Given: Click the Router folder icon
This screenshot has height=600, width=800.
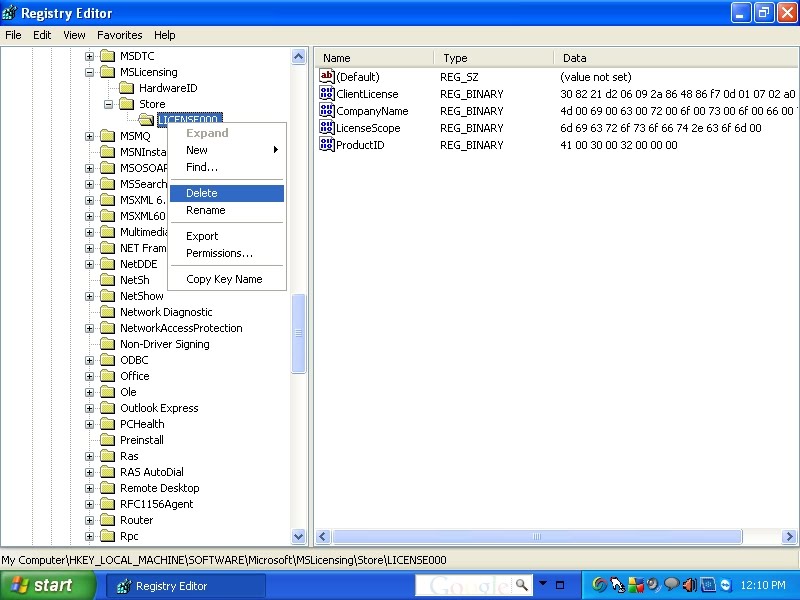Looking at the screenshot, I should [108, 520].
